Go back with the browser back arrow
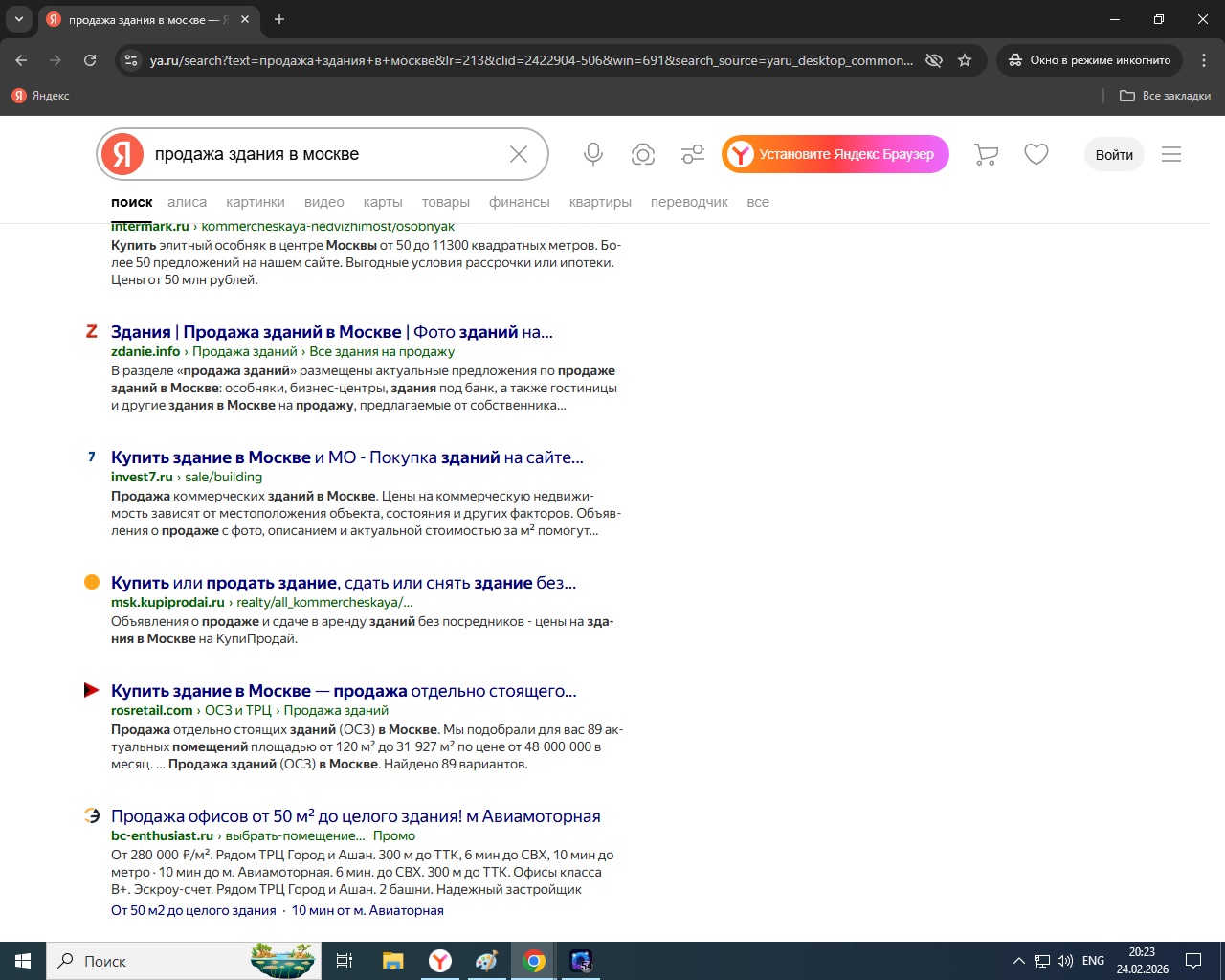Viewport: 1225px width, 980px height. coord(21,60)
